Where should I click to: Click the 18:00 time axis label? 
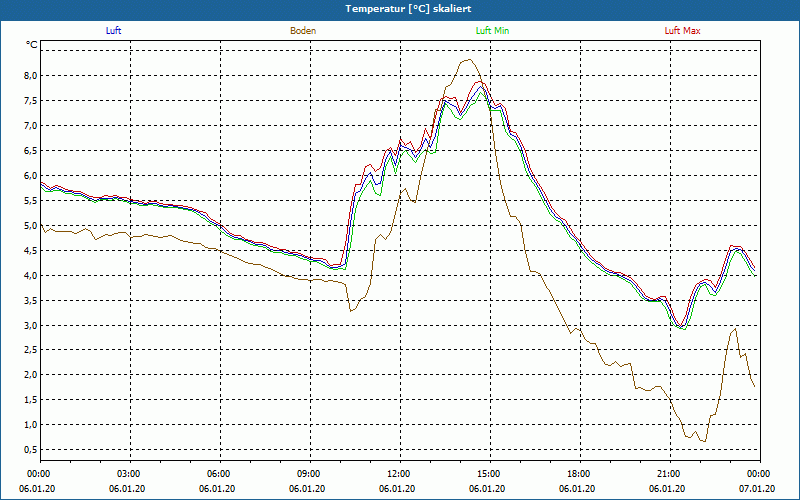click(580, 474)
